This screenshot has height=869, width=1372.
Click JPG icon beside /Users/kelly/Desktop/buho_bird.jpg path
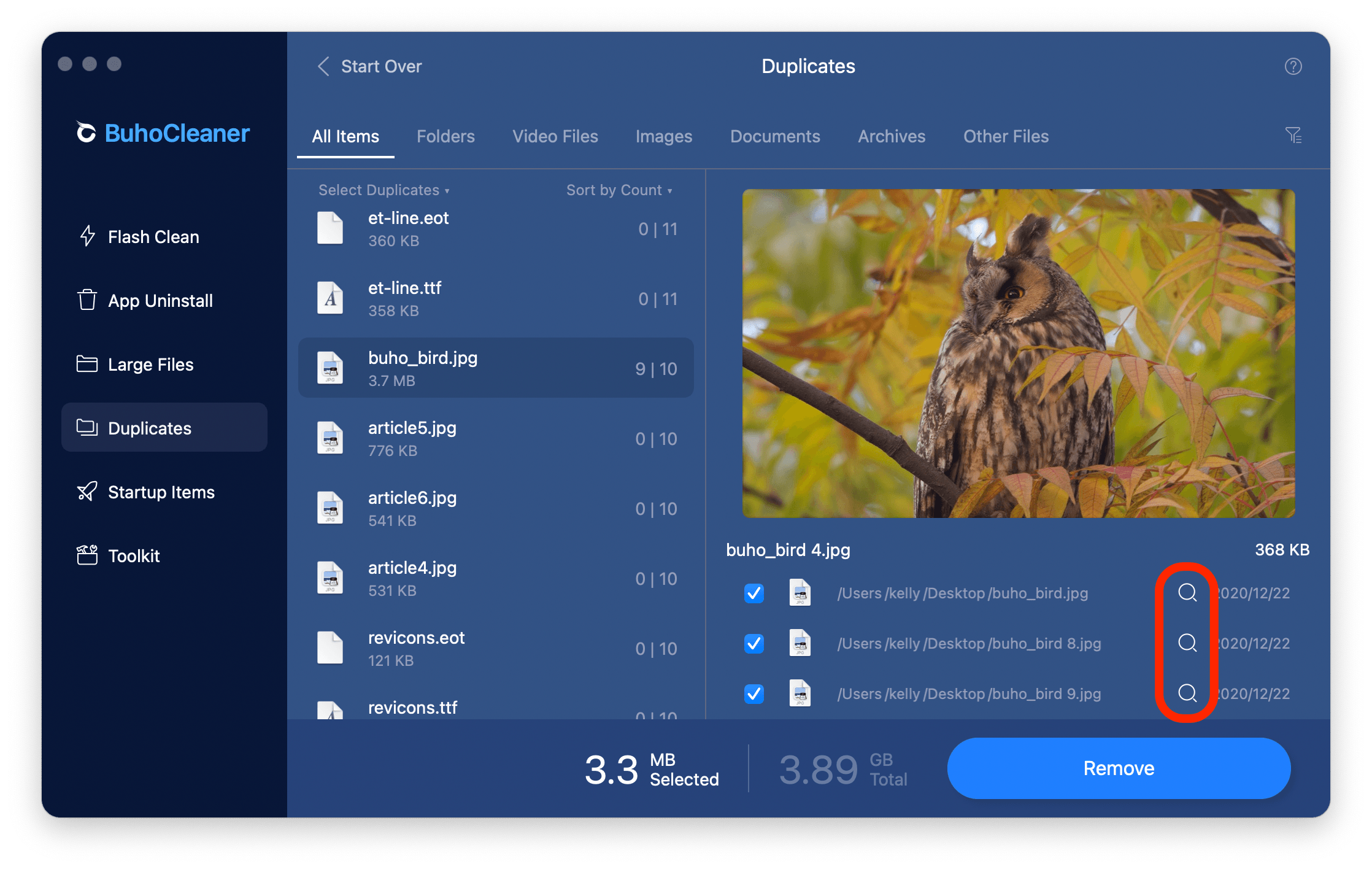point(800,593)
